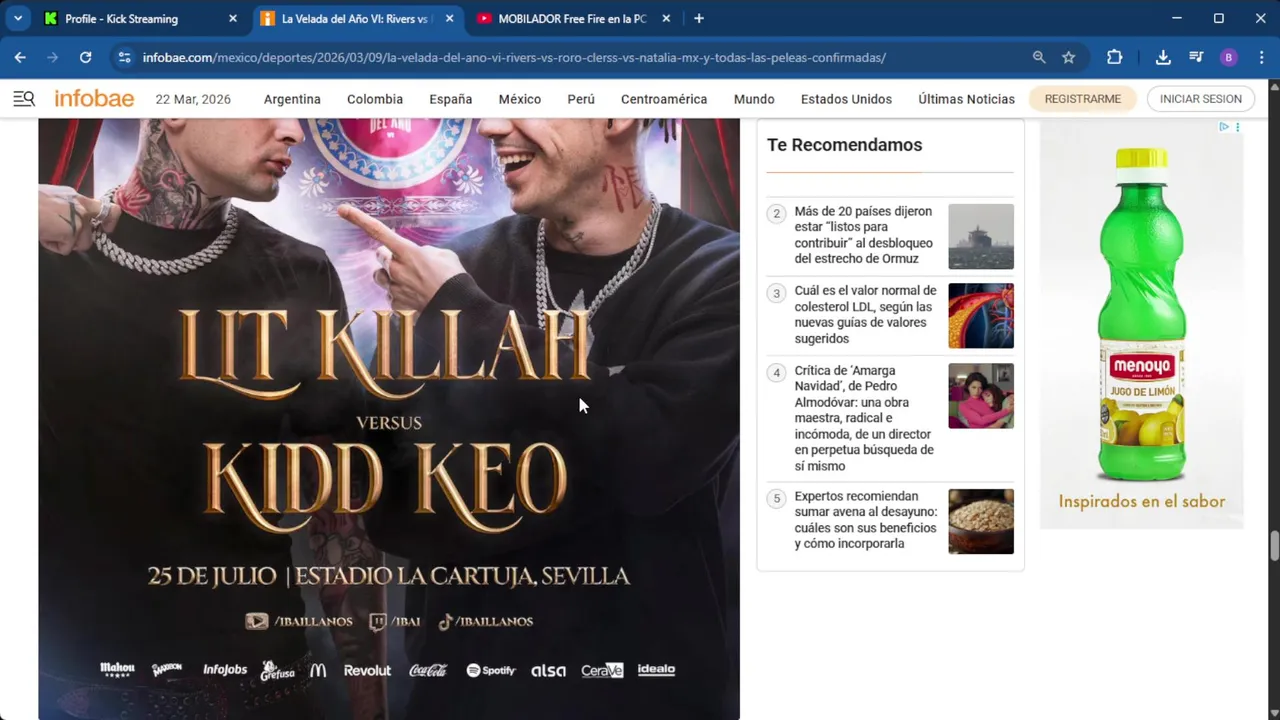Switch to La Velada del Año VI tab
The image size is (1280, 720).
click(355, 18)
